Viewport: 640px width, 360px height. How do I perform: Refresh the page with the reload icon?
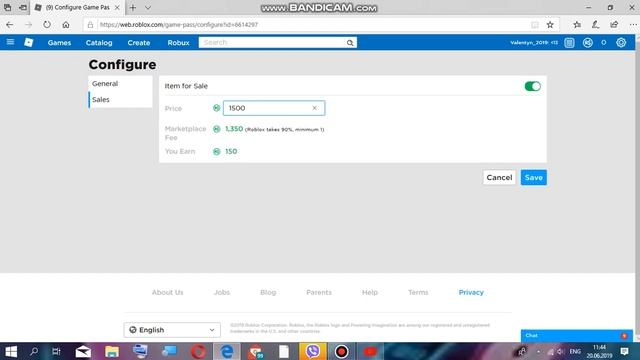(47, 24)
